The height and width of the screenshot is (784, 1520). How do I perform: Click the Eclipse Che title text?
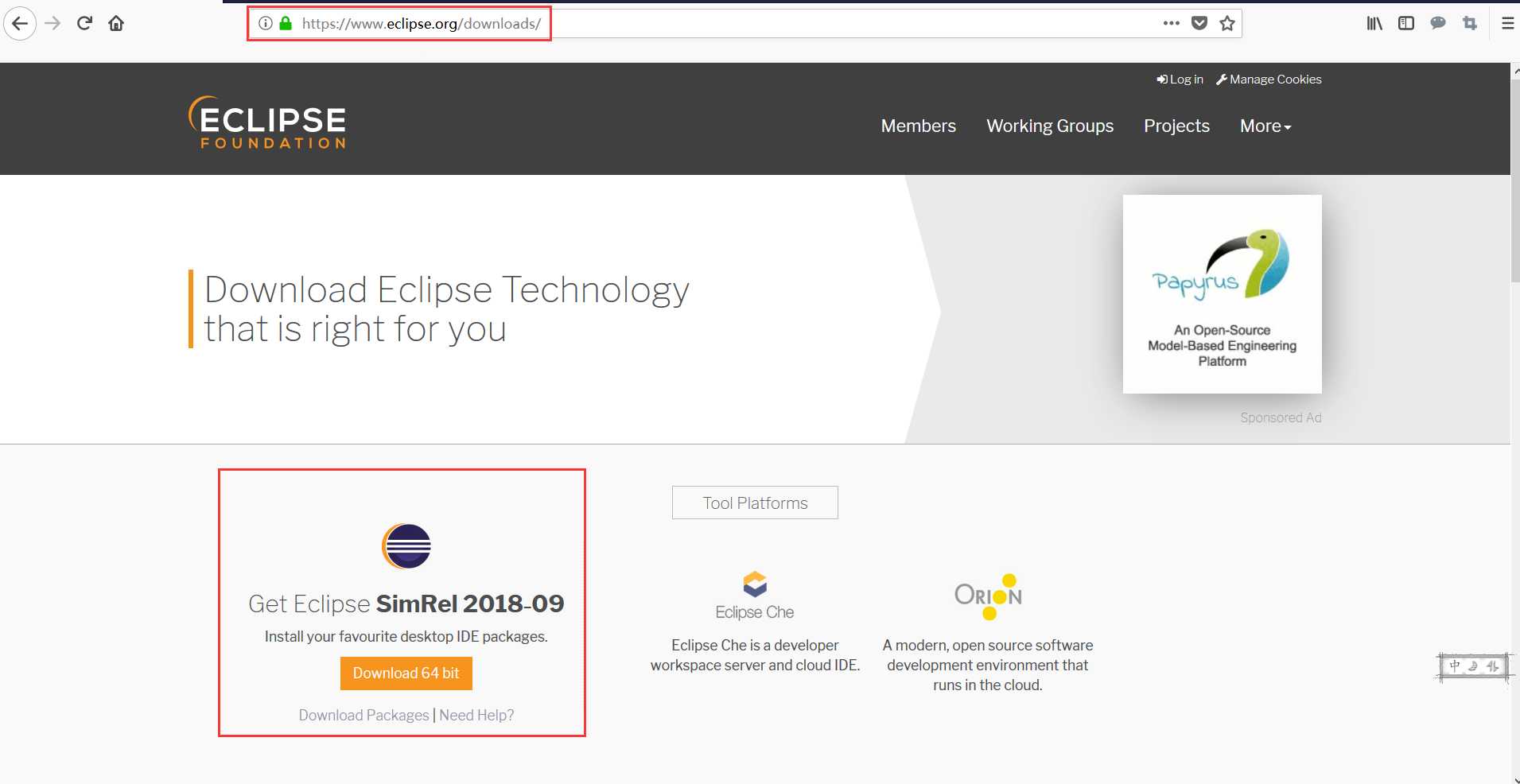pos(755,612)
